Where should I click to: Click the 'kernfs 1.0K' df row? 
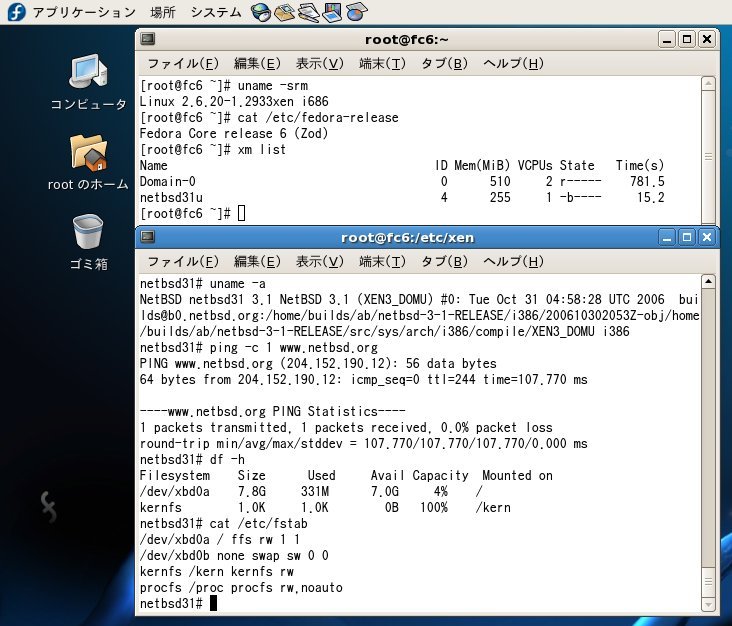click(x=325, y=507)
